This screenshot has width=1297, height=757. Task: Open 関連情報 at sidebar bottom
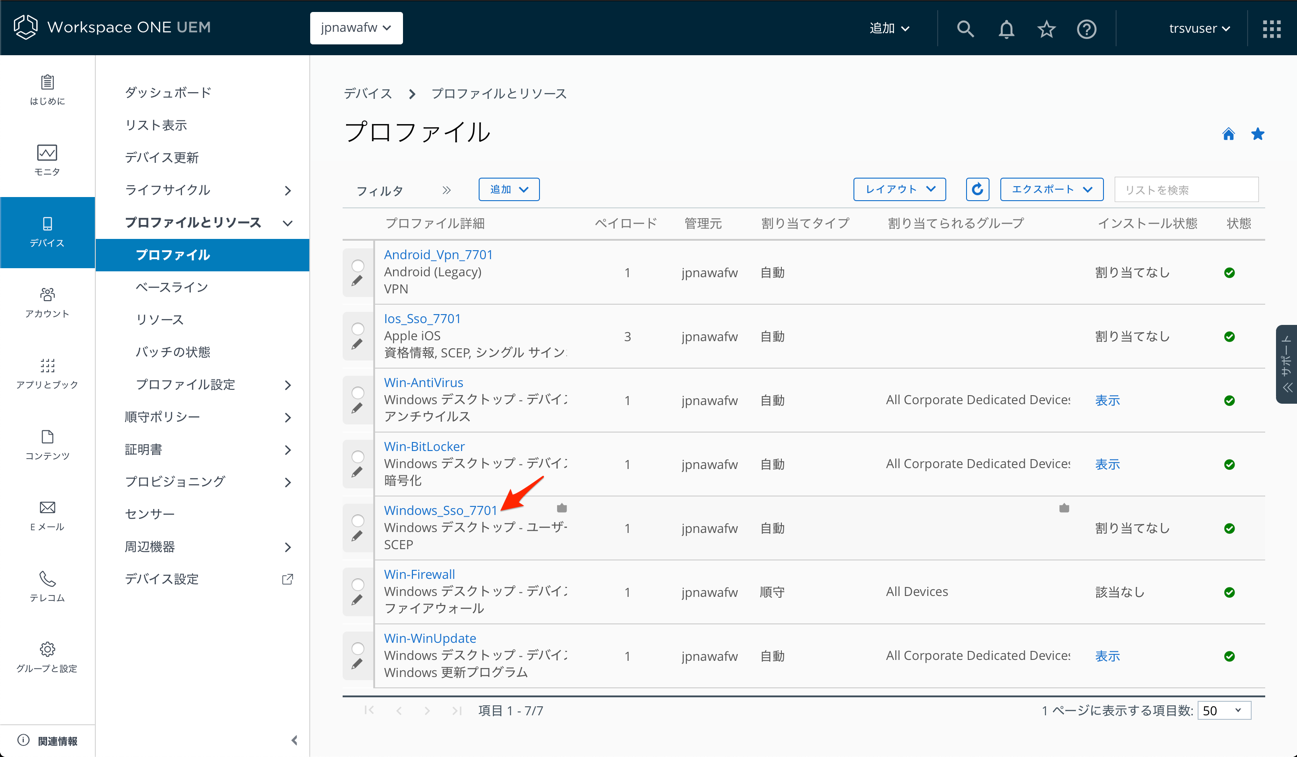click(47, 741)
